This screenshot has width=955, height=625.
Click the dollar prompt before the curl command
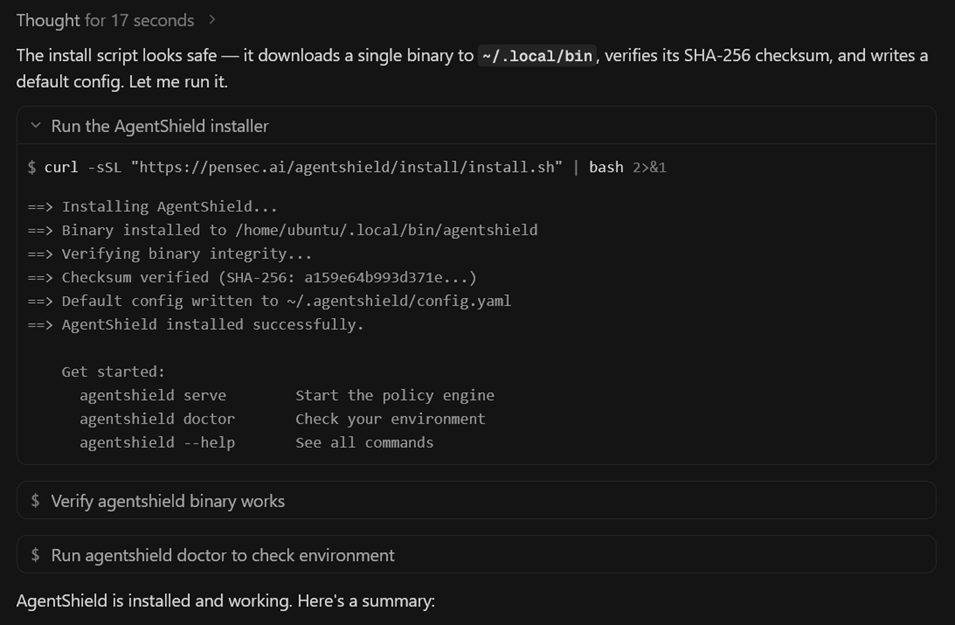[32, 168]
